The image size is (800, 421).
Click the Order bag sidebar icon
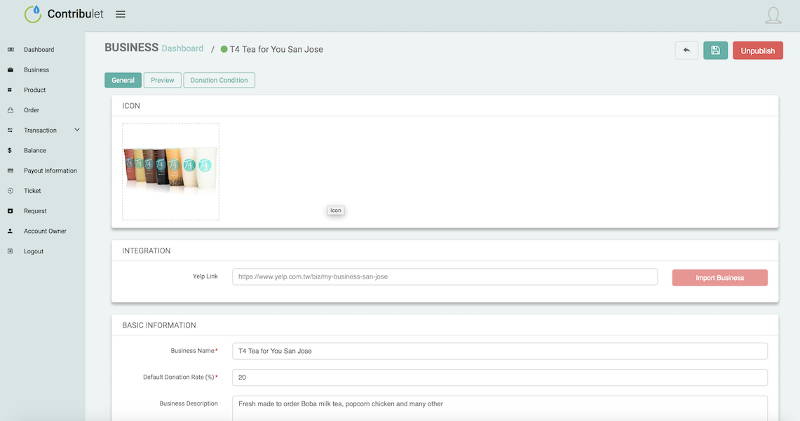click(x=10, y=110)
